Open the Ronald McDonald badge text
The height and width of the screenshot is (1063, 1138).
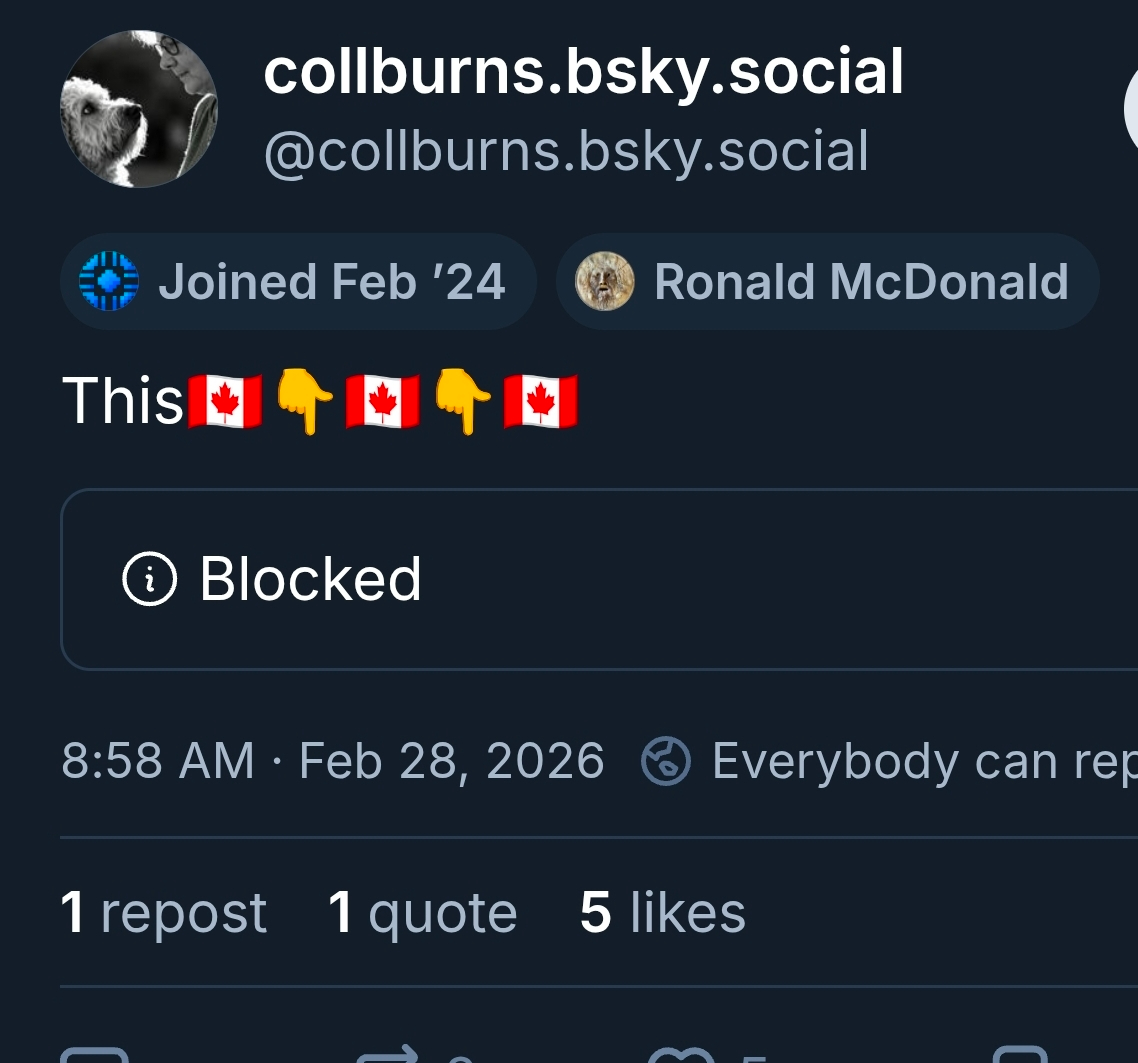861,282
